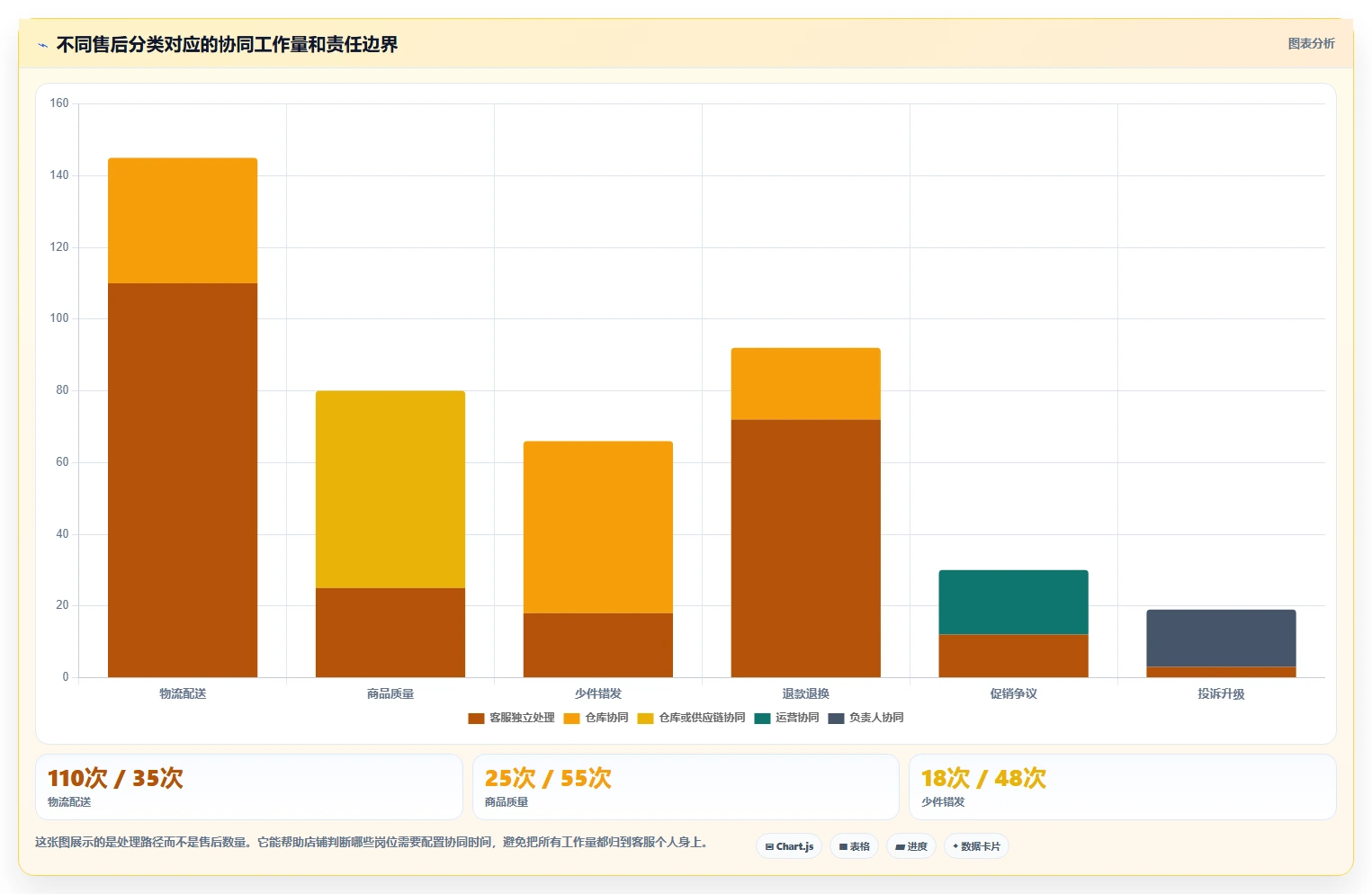This screenshot has height=894, width=1372.
Task: Toggle the 运营协同 legend item
Action: (786, 718)
